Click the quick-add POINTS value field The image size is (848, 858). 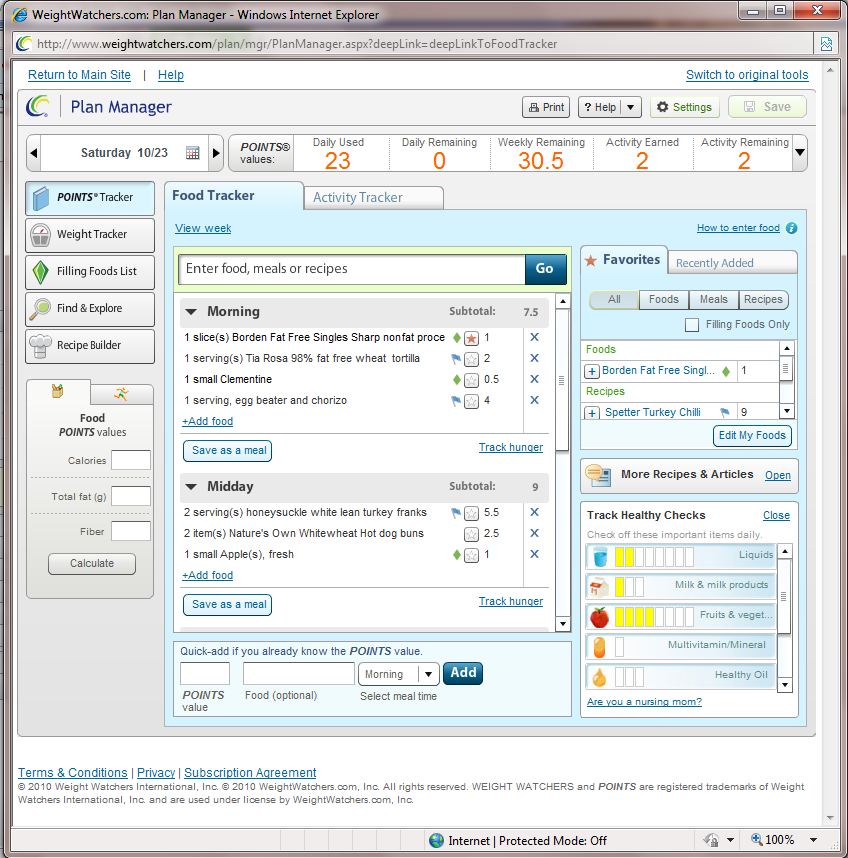[x=205, y=674]
